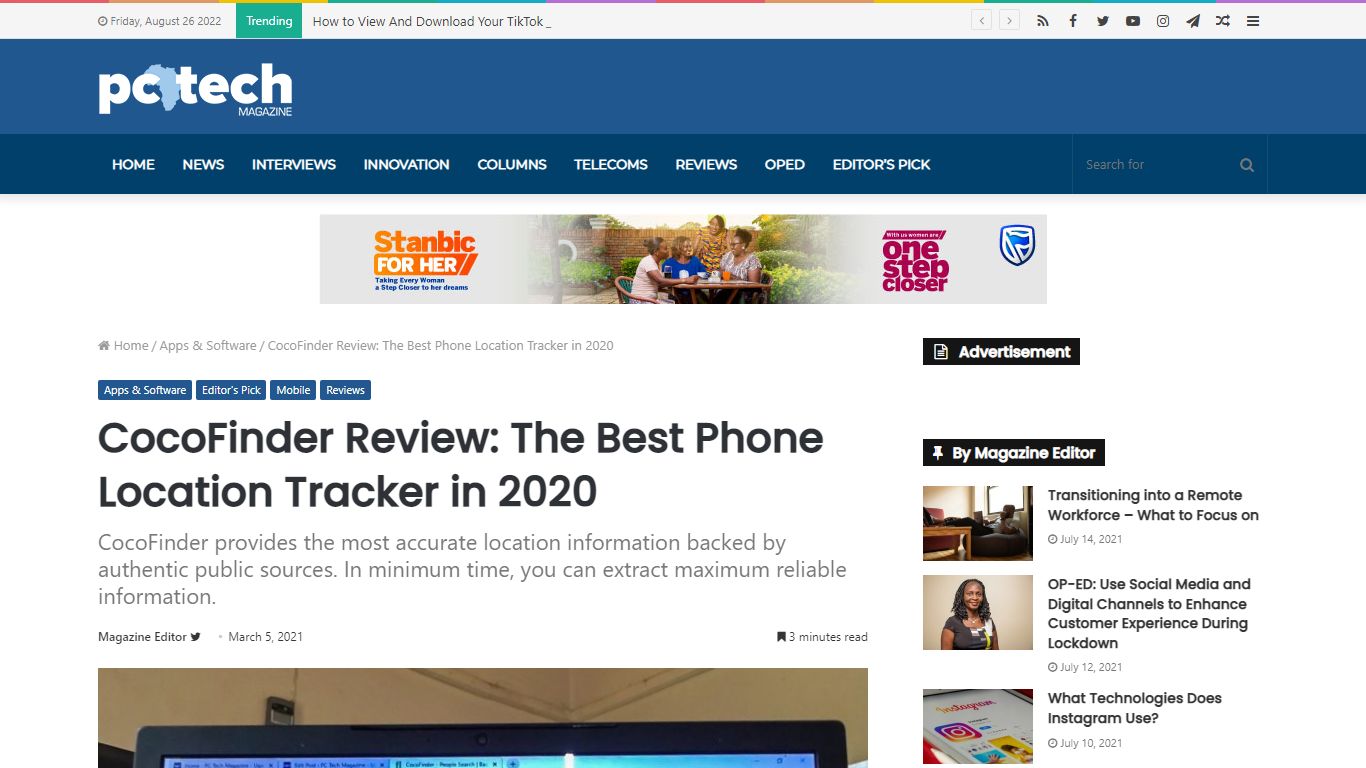The width and height of the screenshot is (1366, 768).
Task: Visit the Facebook page icon
Action: (1073, 21)
